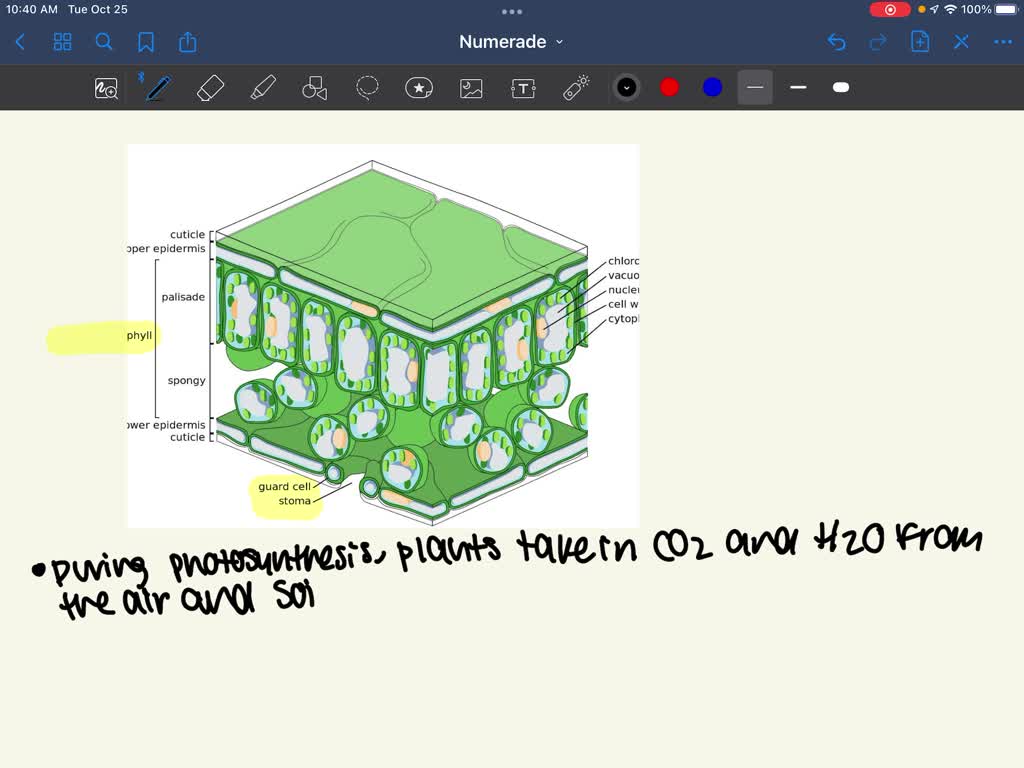
Task: Activate the Lasso selection tool
Action: click(367, 87)
